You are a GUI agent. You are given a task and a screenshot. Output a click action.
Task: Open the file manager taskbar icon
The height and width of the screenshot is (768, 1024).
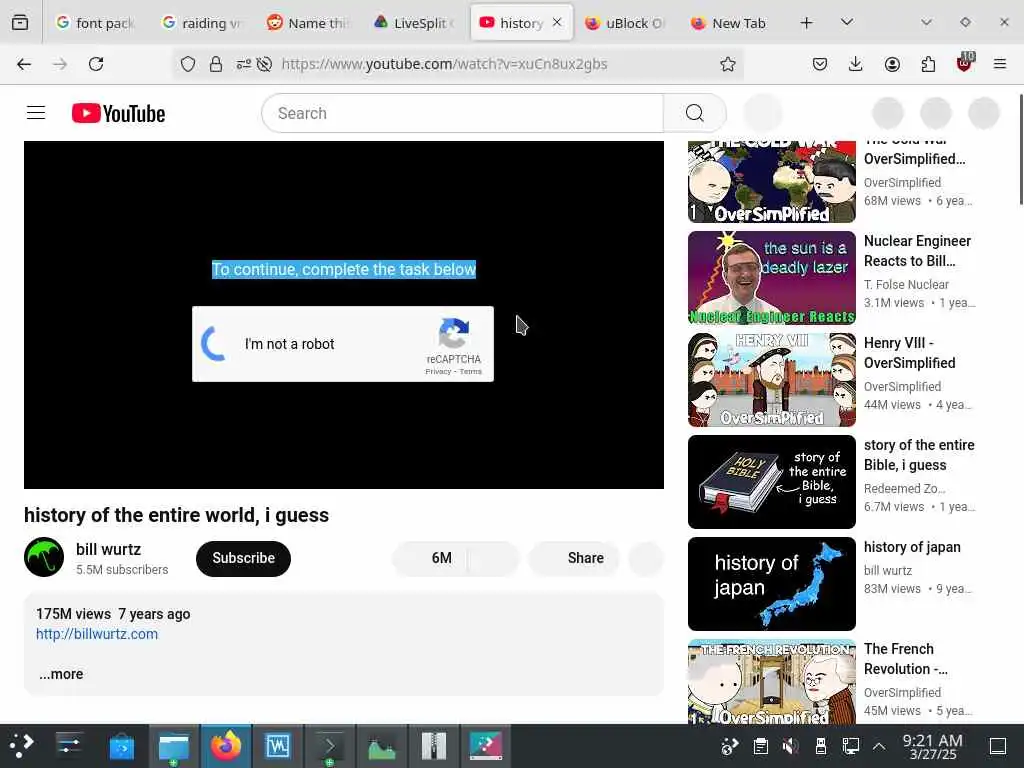[174, 746]
